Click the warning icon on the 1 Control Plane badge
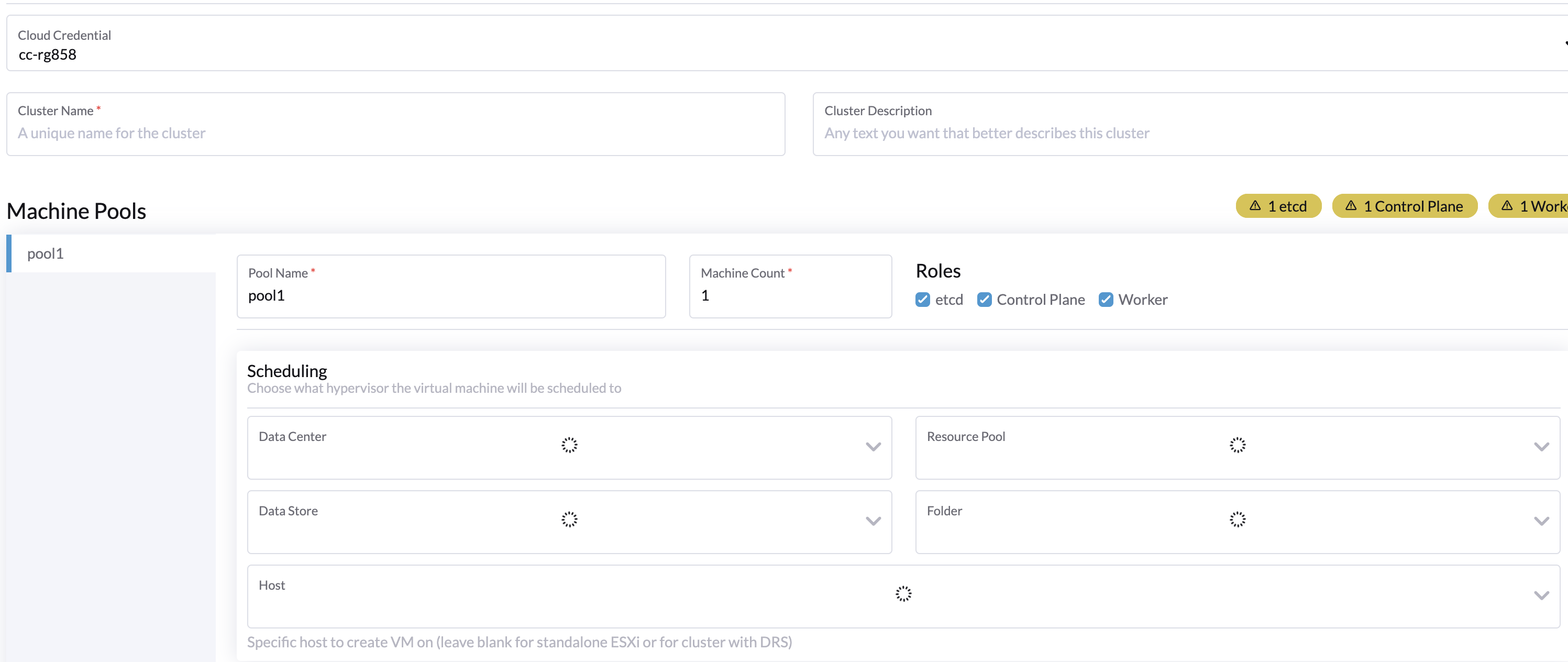This screenshot has width=1568, height=662. pos(1351,206)
